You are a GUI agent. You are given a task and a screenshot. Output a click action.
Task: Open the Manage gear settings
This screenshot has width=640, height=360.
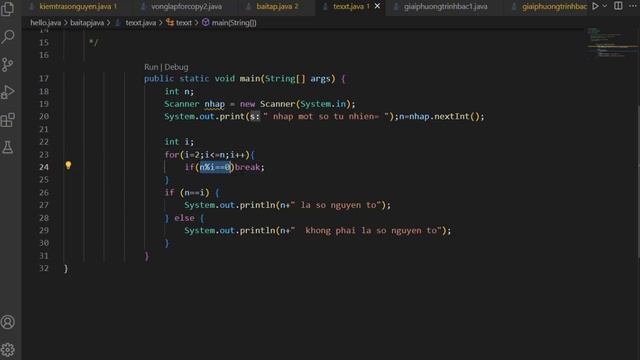[x=8, y=349]
